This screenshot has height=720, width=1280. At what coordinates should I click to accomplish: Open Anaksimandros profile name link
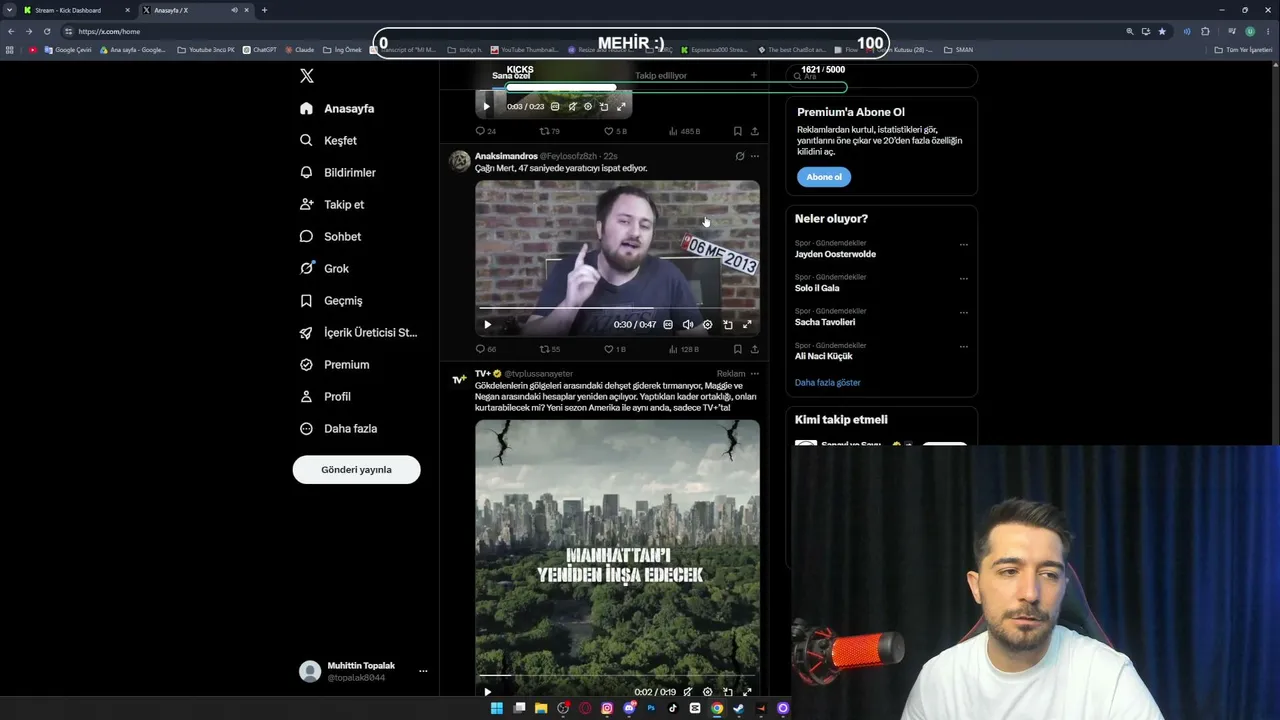(506, 156)
